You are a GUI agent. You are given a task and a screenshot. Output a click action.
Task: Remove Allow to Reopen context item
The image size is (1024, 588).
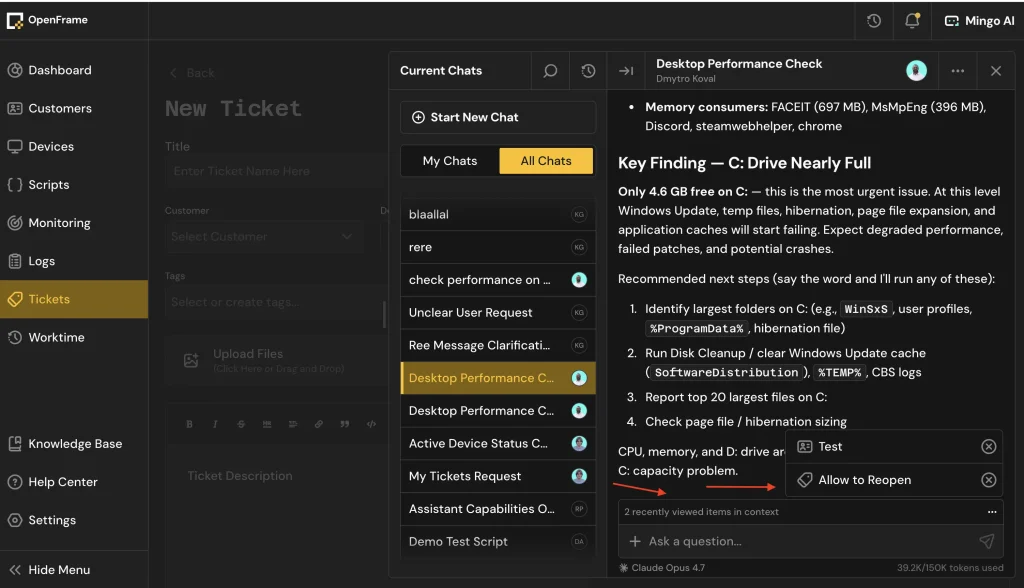pyautogui.click(x=989, y=480)
